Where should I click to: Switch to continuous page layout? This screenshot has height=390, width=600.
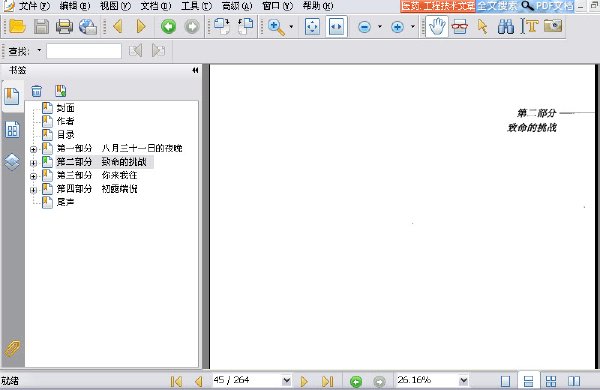pyautogui.click(x=528, y=381)
